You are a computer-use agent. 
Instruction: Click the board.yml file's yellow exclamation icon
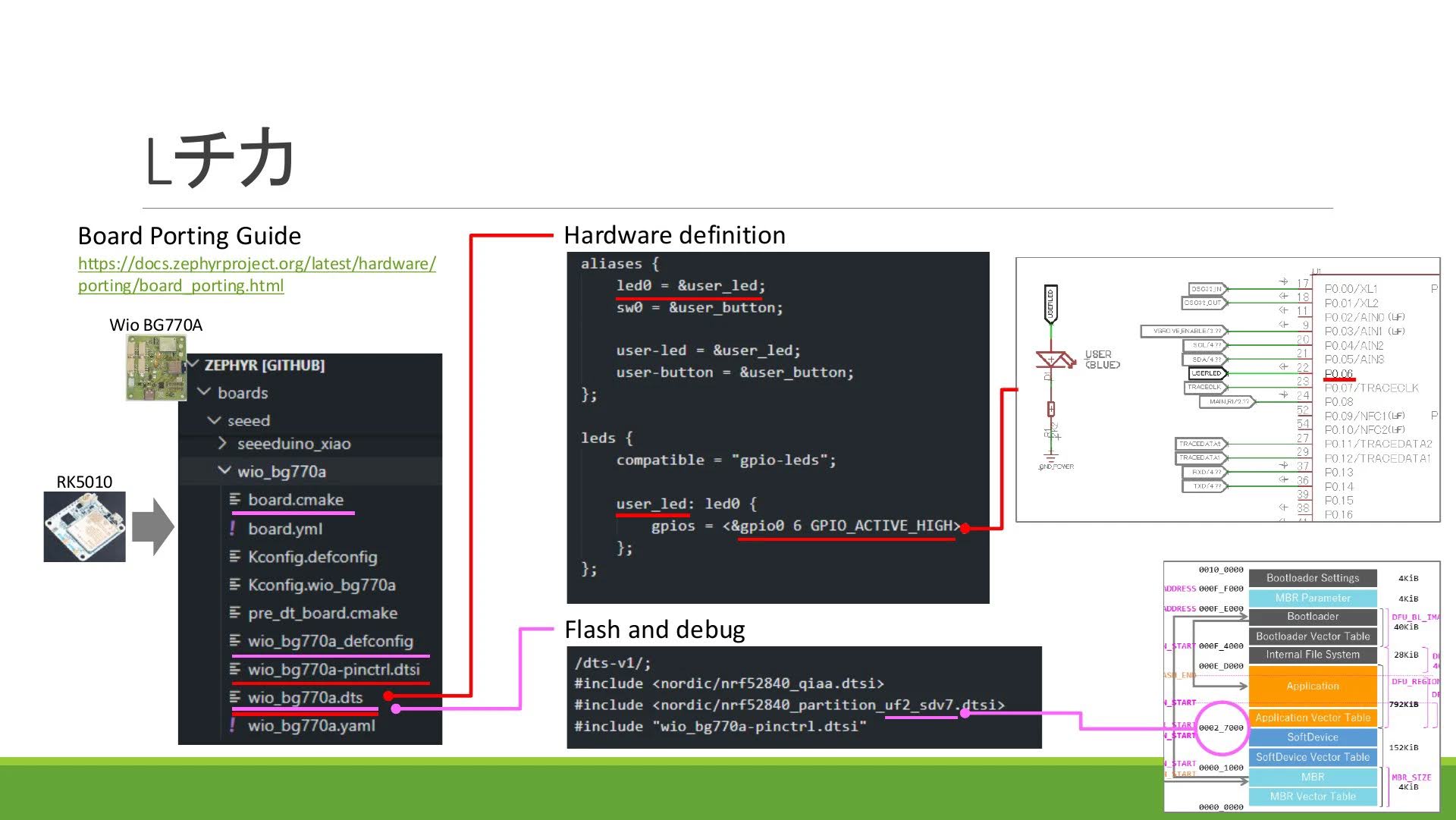coord(234,528)
